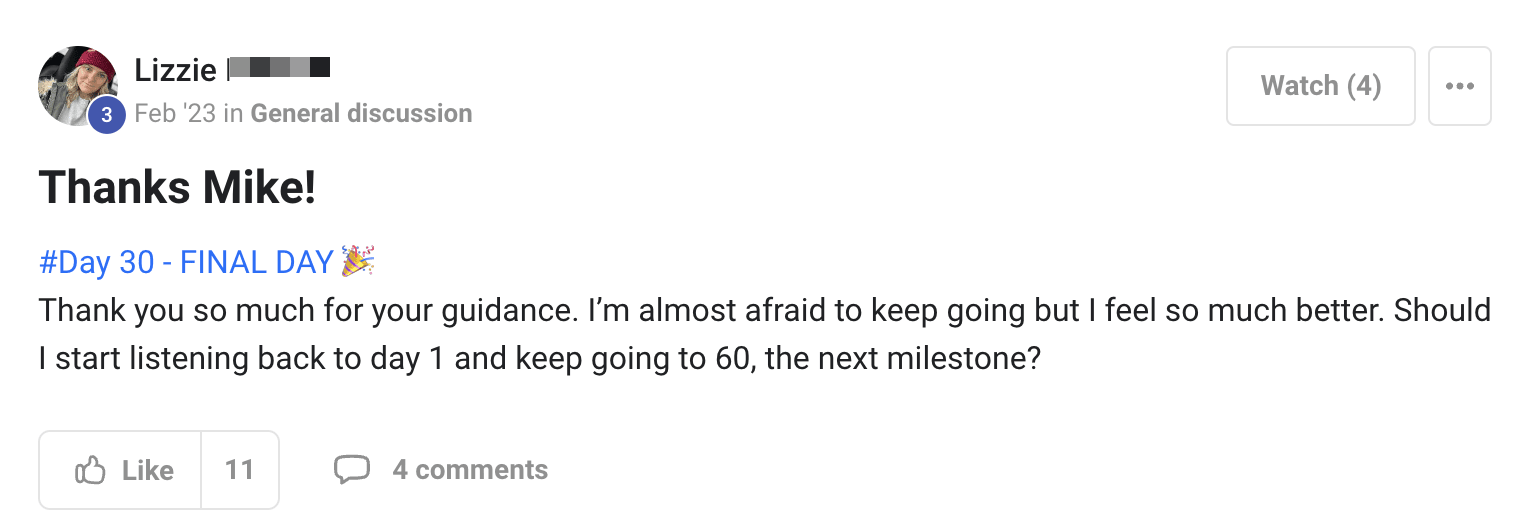Expand the 4 comments thread
This screenshot has height=530, width=1522.
(470, 470)
